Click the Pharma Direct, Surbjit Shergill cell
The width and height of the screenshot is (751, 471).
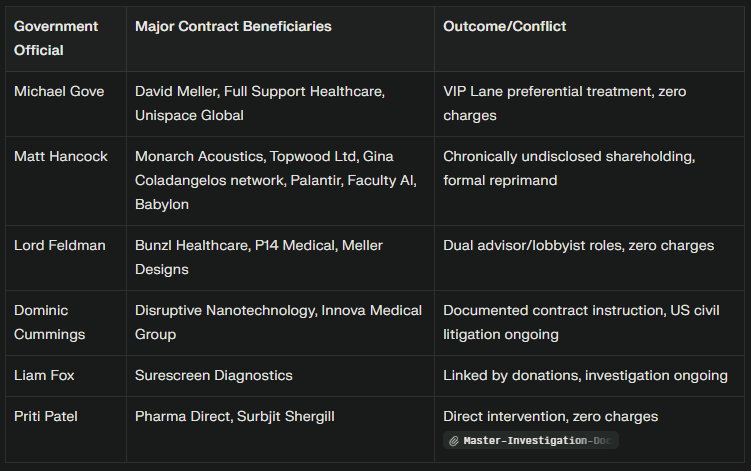coord(281,429)
